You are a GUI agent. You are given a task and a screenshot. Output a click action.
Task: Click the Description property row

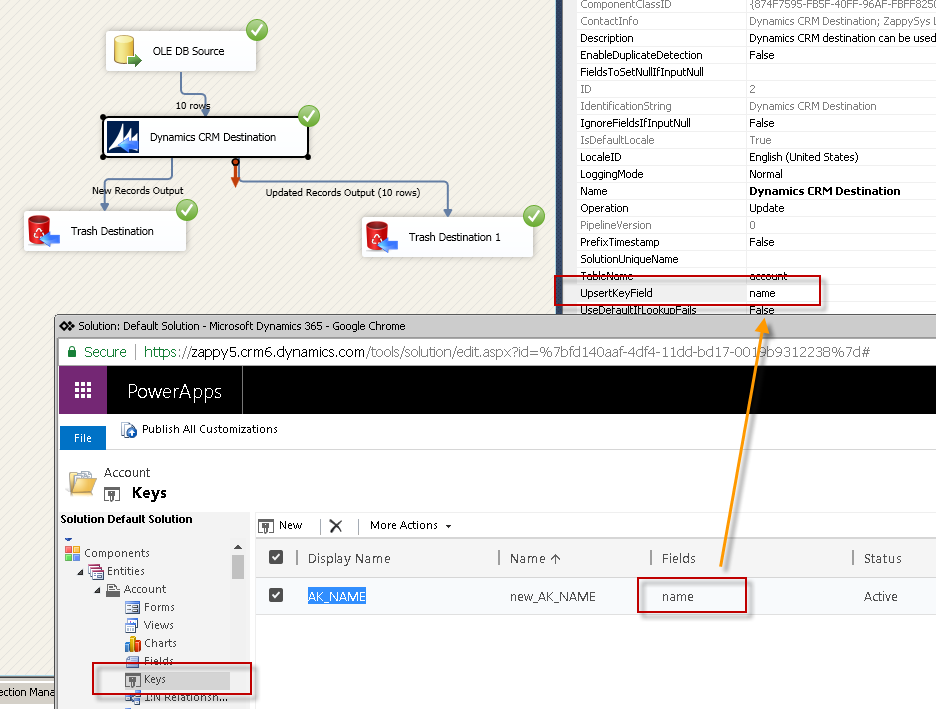(756, 38)
